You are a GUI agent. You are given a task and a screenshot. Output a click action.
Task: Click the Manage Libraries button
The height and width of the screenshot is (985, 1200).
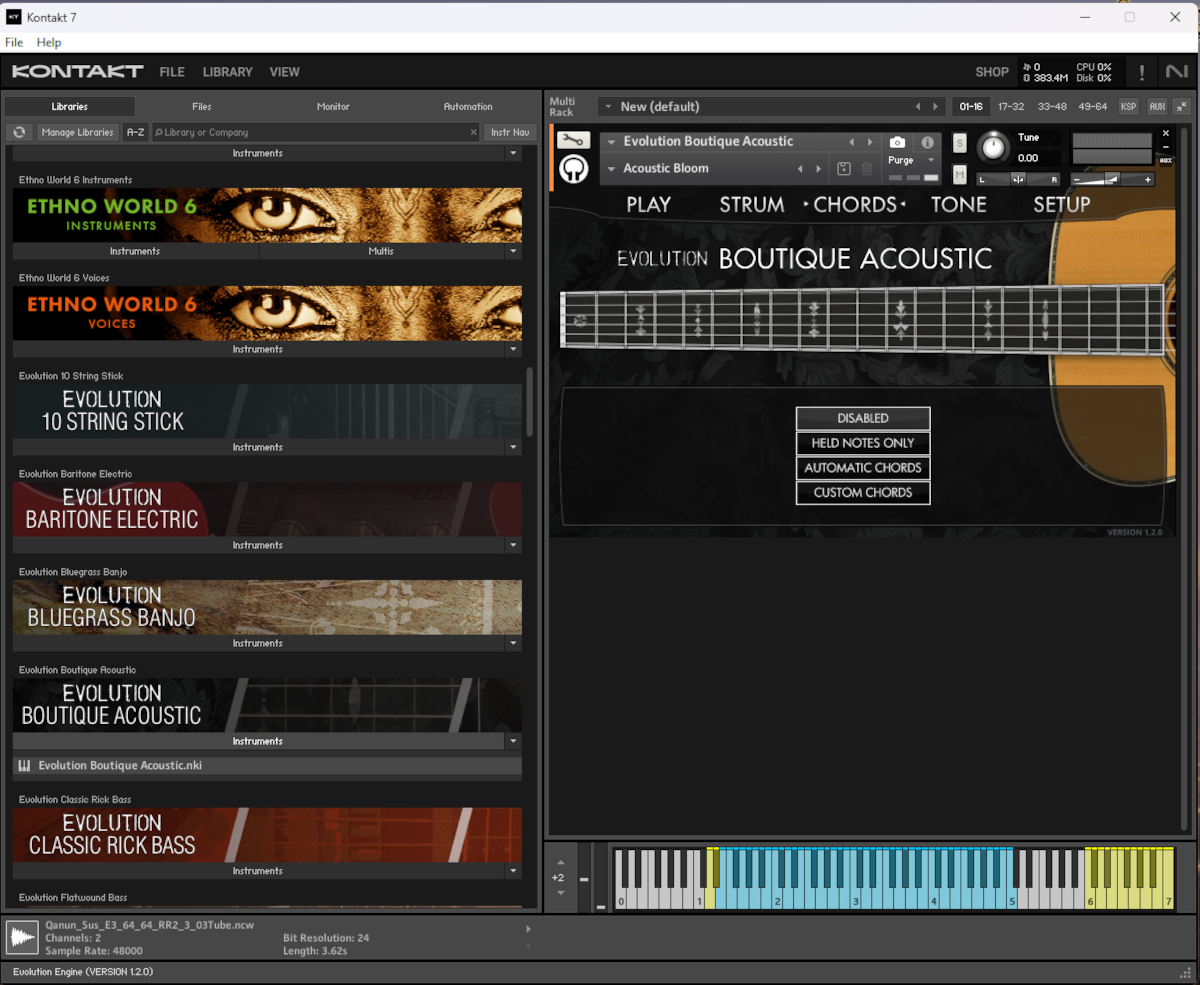pos(77,132)
